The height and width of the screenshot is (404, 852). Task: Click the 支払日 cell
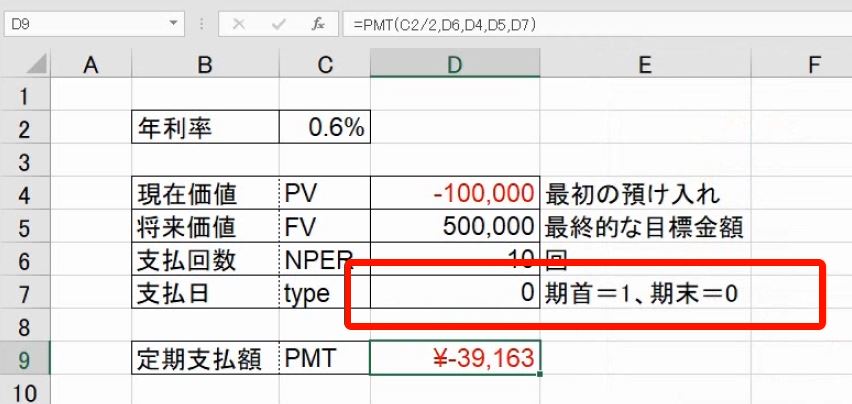click(205, 293)
